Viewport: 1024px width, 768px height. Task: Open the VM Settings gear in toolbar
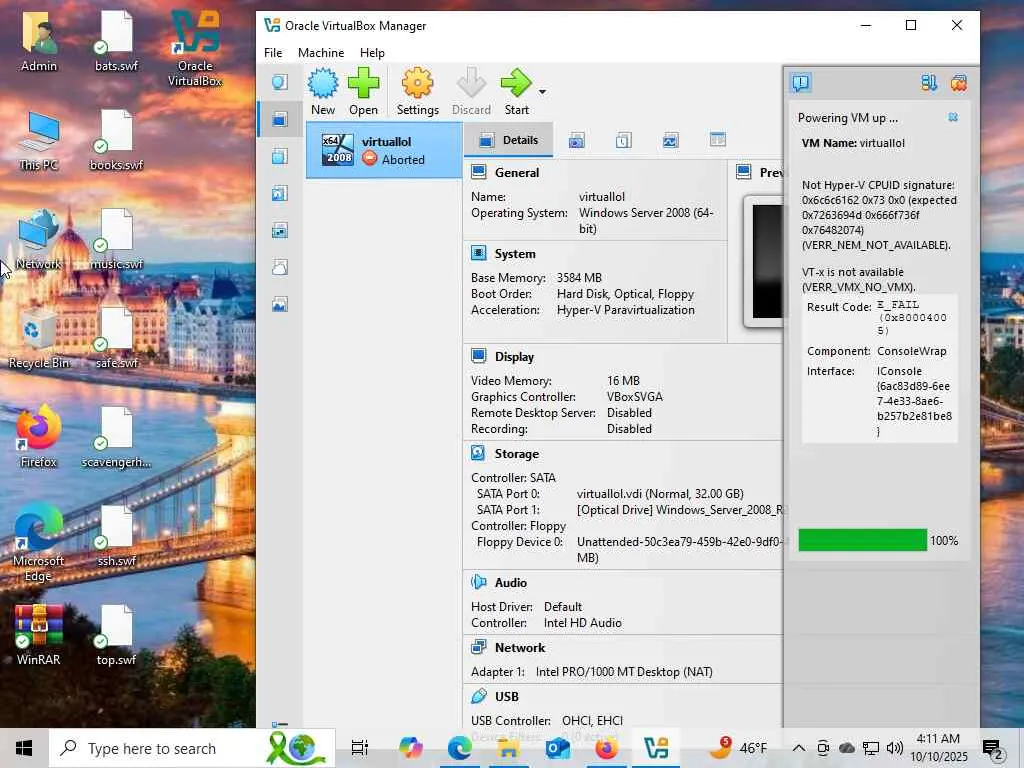(417, 92)
